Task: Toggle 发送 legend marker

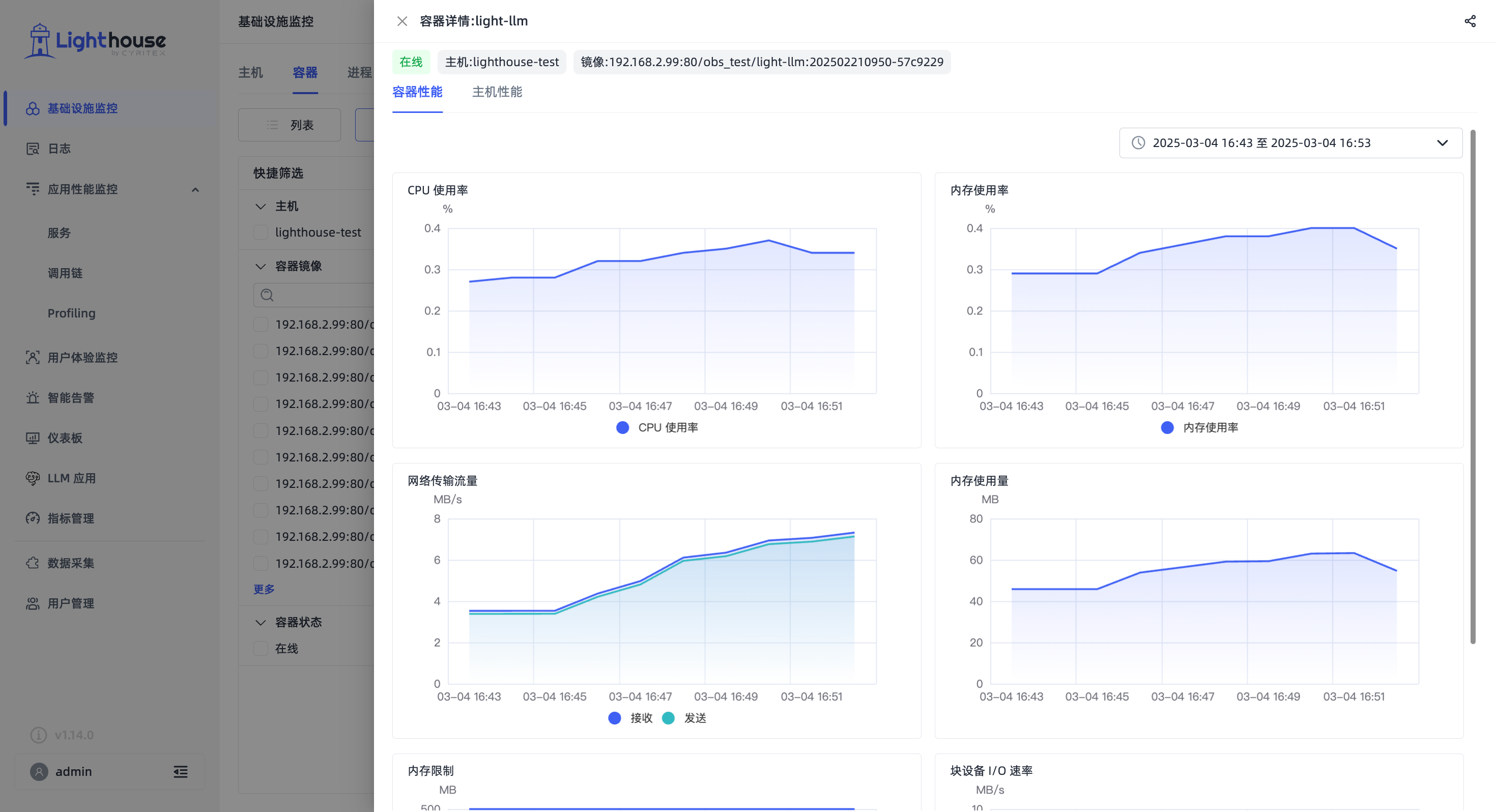Action: (x=669, y=718)
